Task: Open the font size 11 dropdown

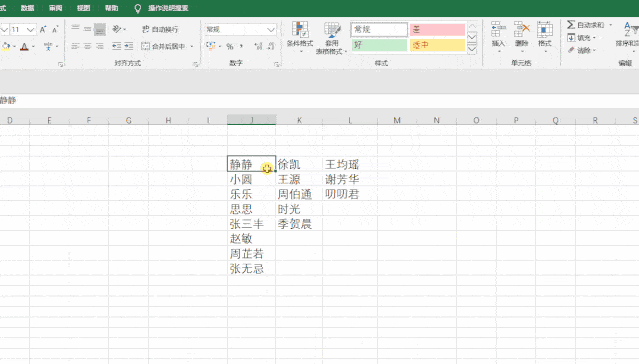Action: point(30,29)
